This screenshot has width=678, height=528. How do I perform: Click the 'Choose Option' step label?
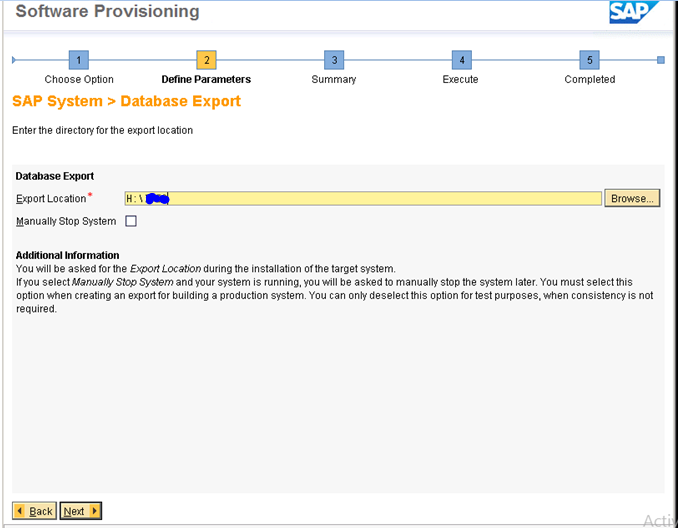click(79, 79)
